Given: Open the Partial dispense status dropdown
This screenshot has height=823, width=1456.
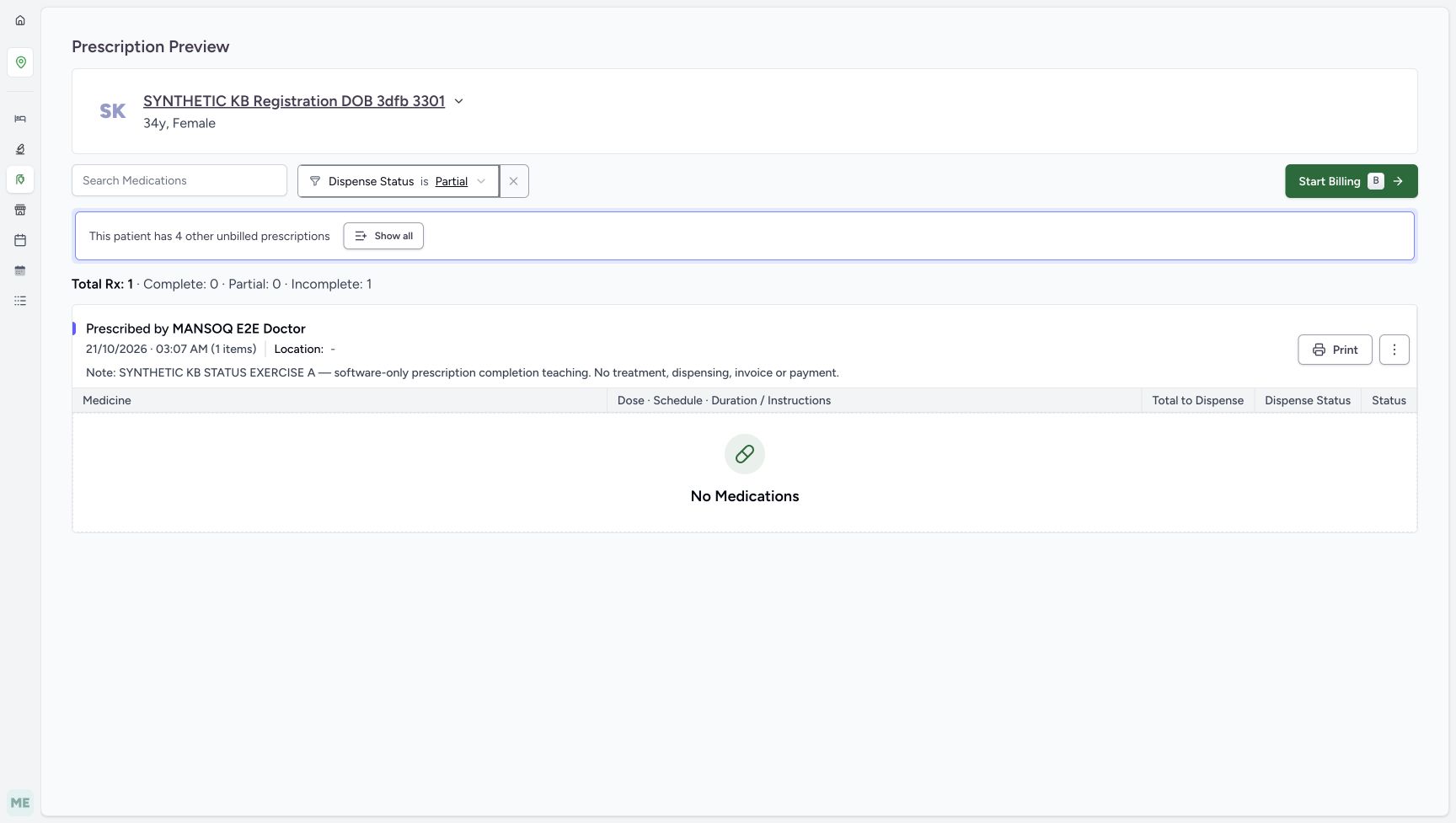Looking at the screenshot, I should click(460, 181).
